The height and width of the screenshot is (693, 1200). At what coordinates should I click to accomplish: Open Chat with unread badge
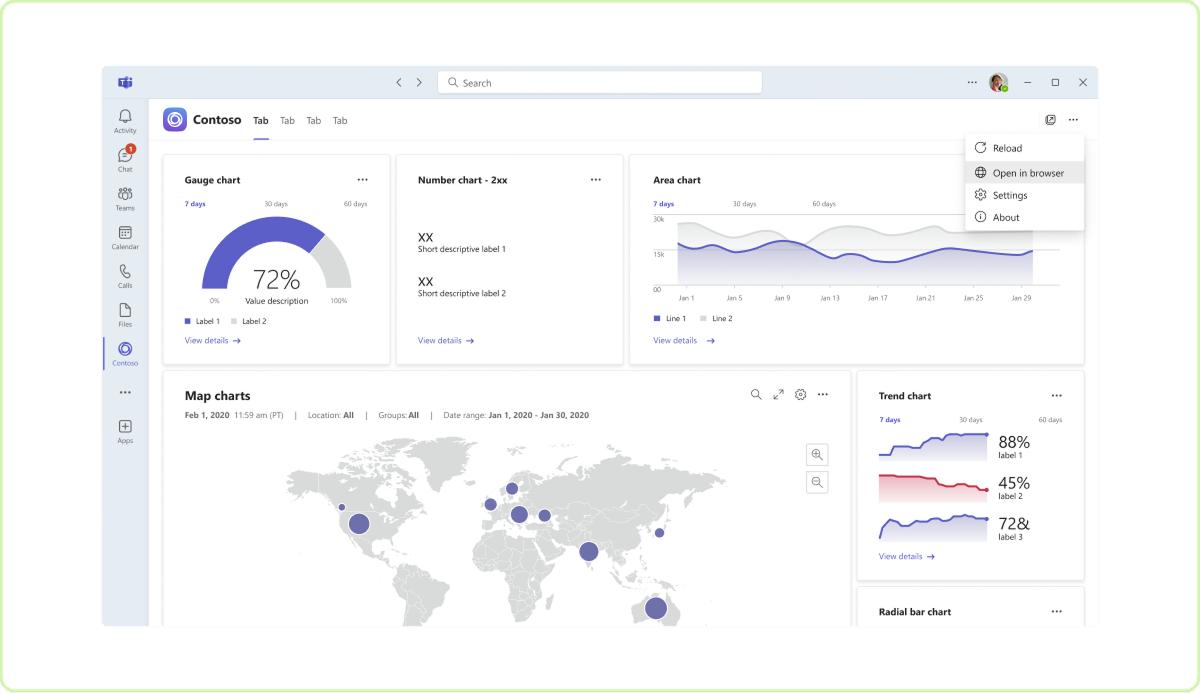pos(125,159)
